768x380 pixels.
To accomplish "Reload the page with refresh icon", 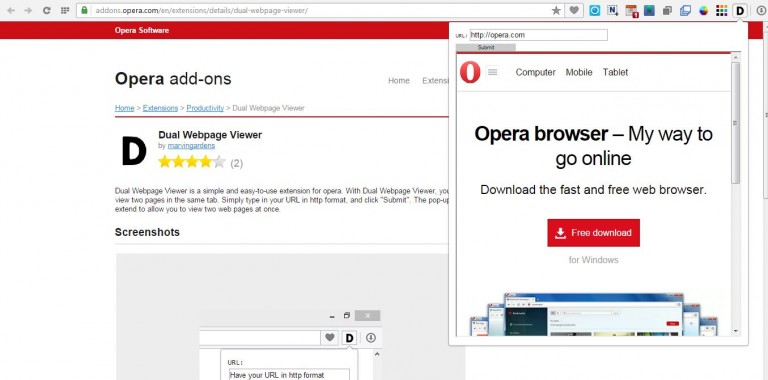I will point(47,10).
